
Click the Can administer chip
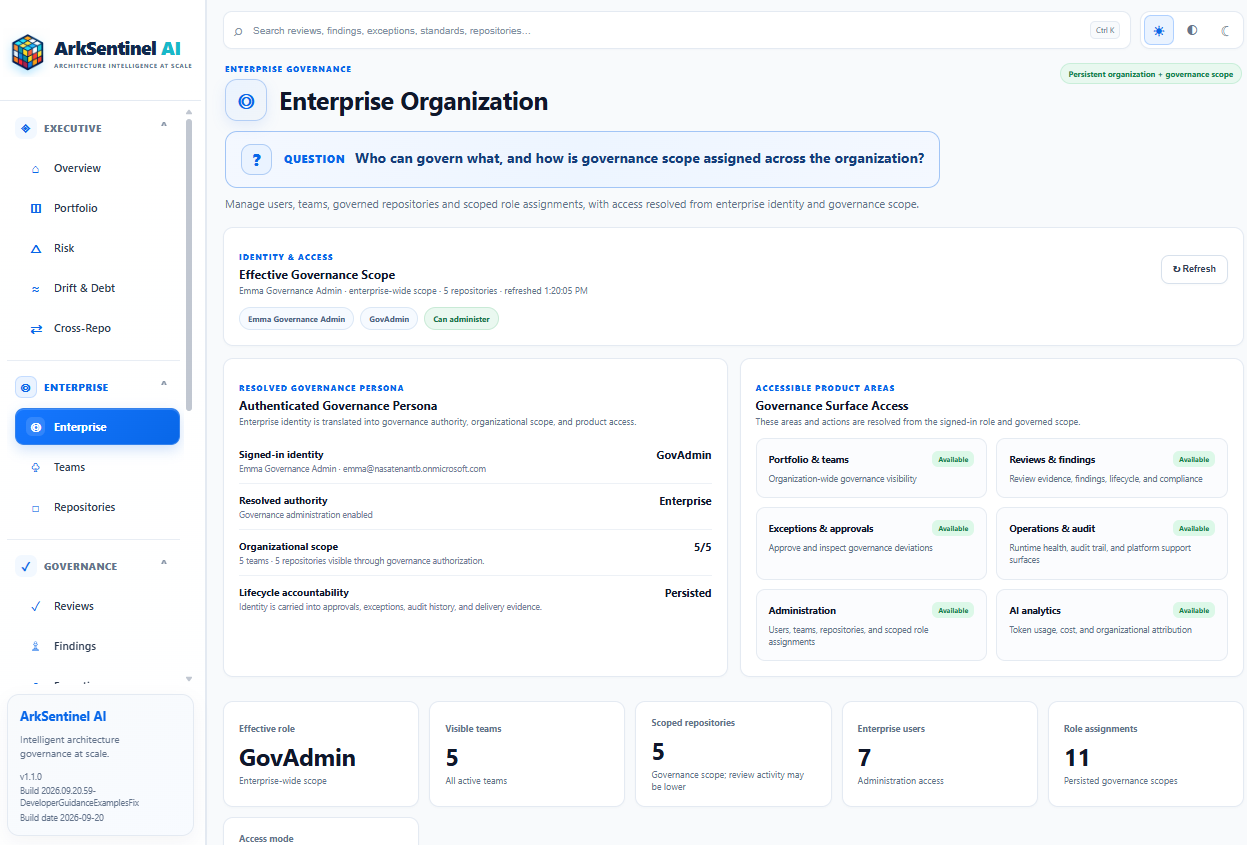(461, 319)
